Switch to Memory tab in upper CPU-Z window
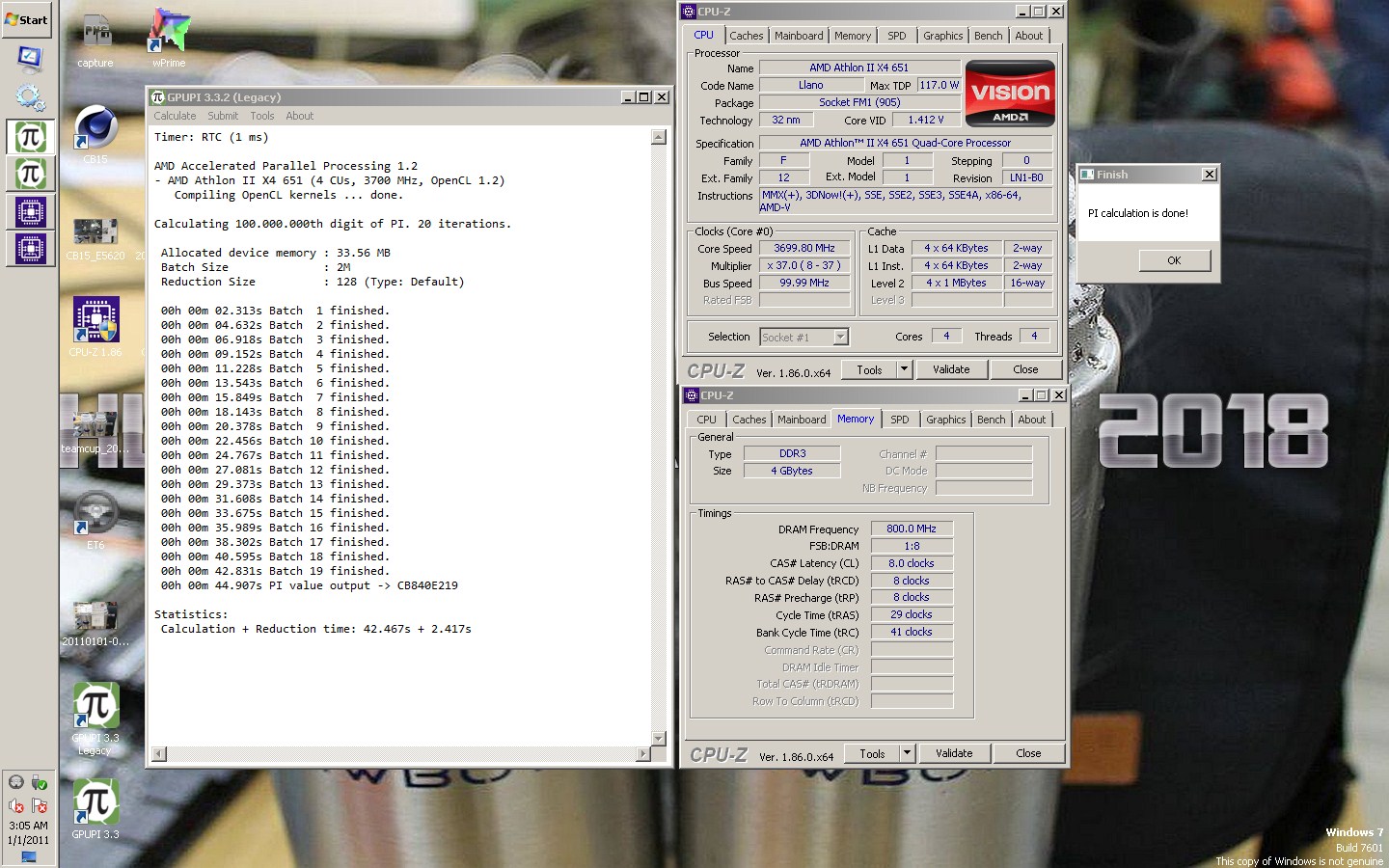Screen dimensions: 1389x868 (x=853, y=36)
